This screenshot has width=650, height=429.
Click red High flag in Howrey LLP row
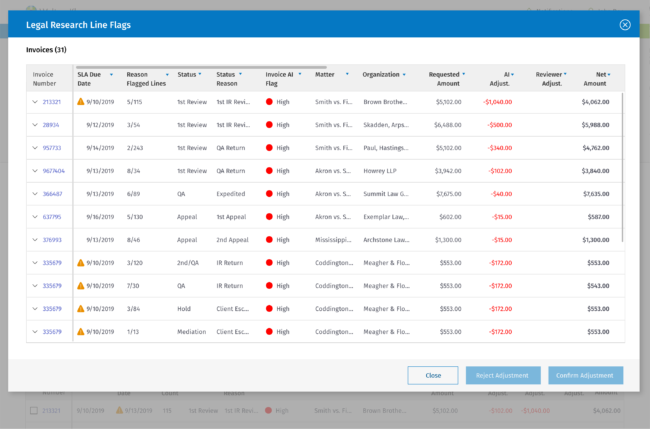tap(270, 171)
